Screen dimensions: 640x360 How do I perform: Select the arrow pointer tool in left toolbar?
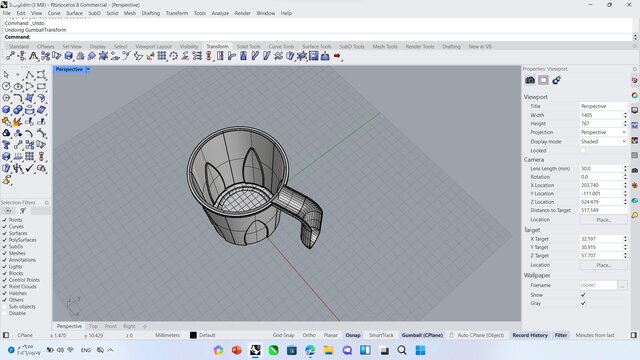click(6, 75)
